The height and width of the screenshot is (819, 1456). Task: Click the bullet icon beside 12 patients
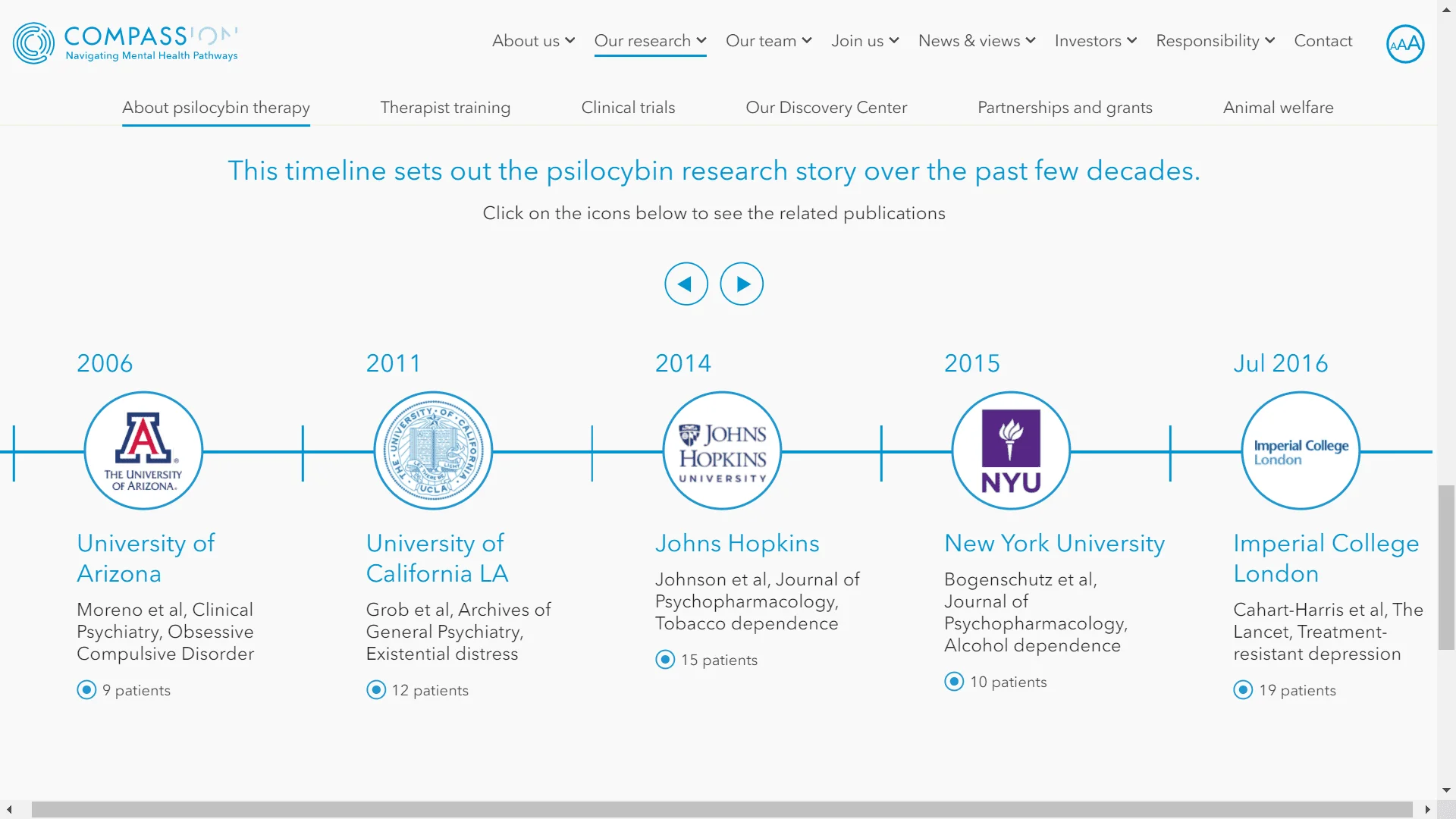pyautogui.click(x=376, y=690)
